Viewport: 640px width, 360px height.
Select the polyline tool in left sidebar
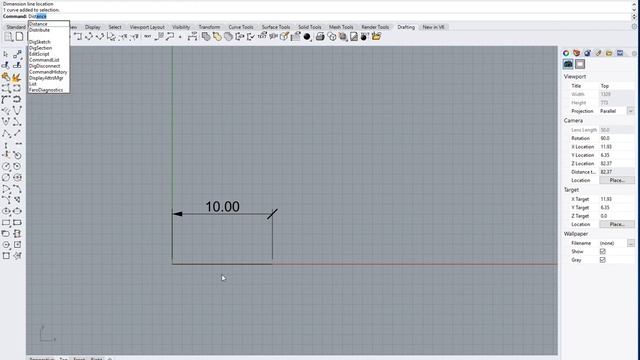(x=6, y=133)
